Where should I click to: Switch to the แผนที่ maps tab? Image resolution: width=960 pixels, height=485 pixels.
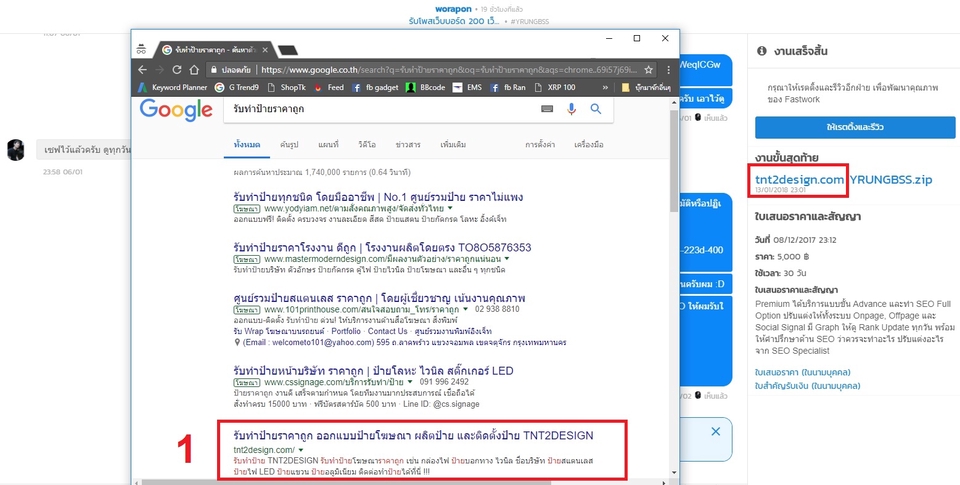(x=328, y=145)
